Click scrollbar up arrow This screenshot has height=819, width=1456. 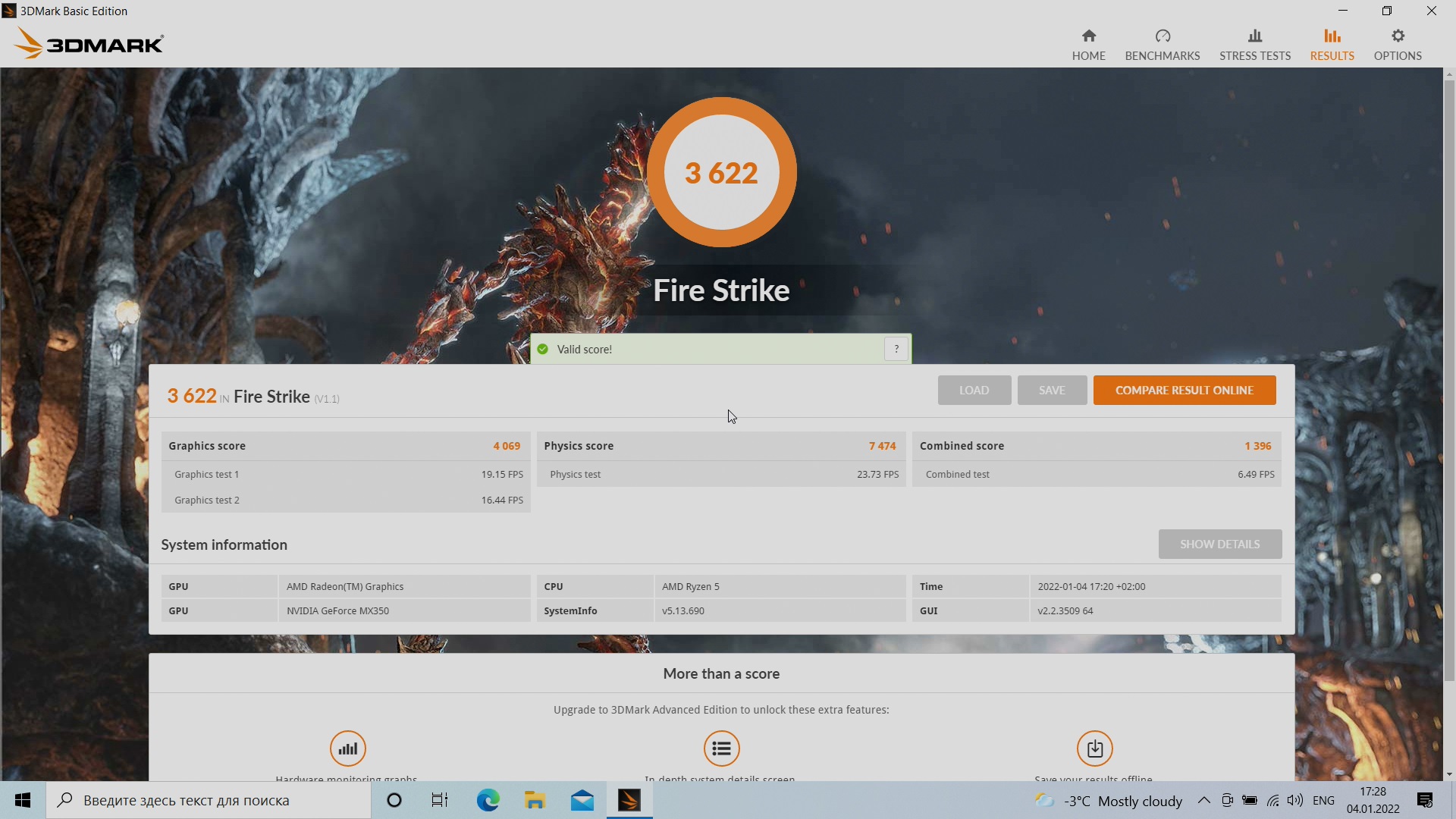click(x=1449, y=74)
